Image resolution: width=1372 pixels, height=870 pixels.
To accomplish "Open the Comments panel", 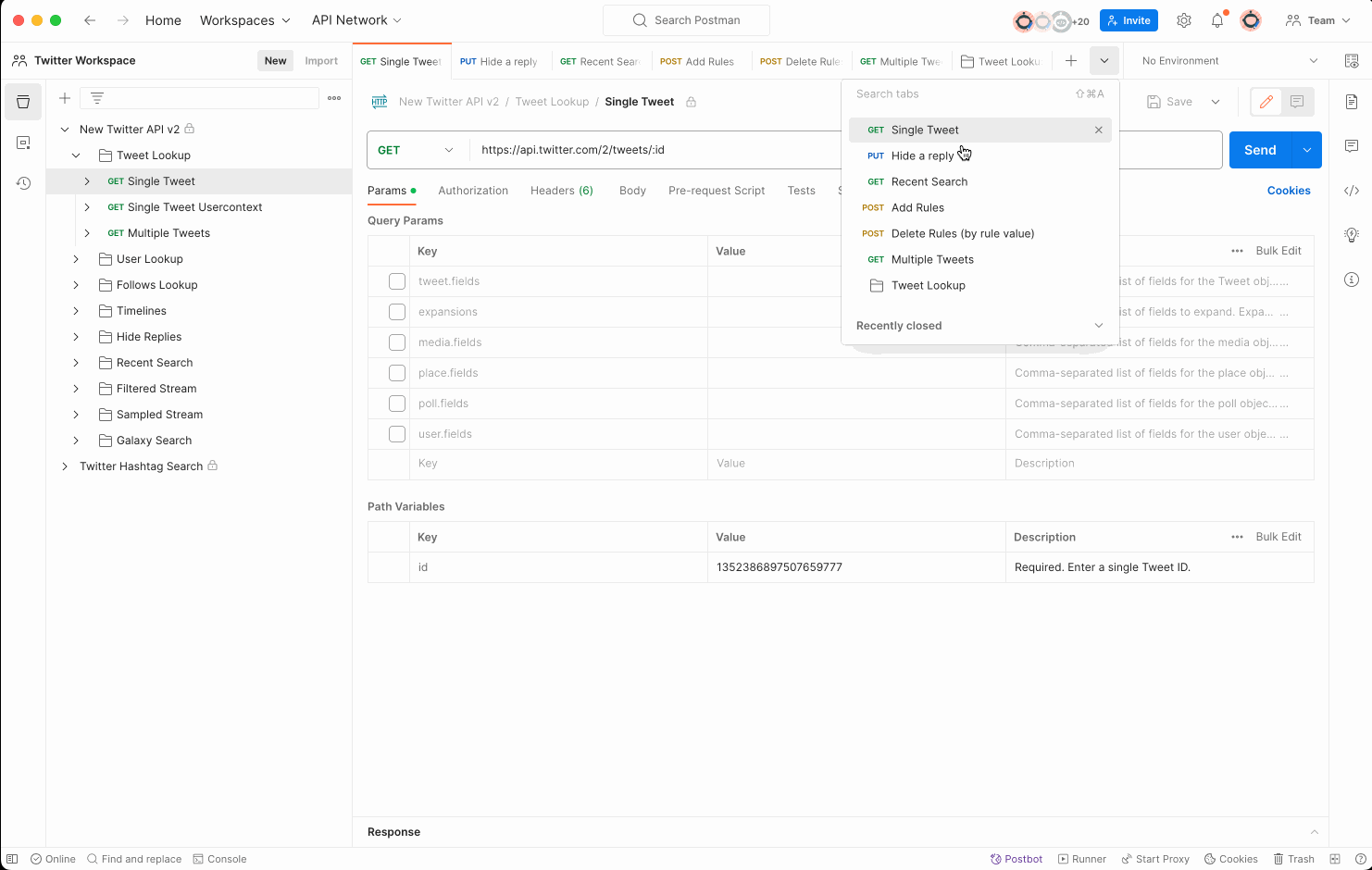I will 1352,145.
